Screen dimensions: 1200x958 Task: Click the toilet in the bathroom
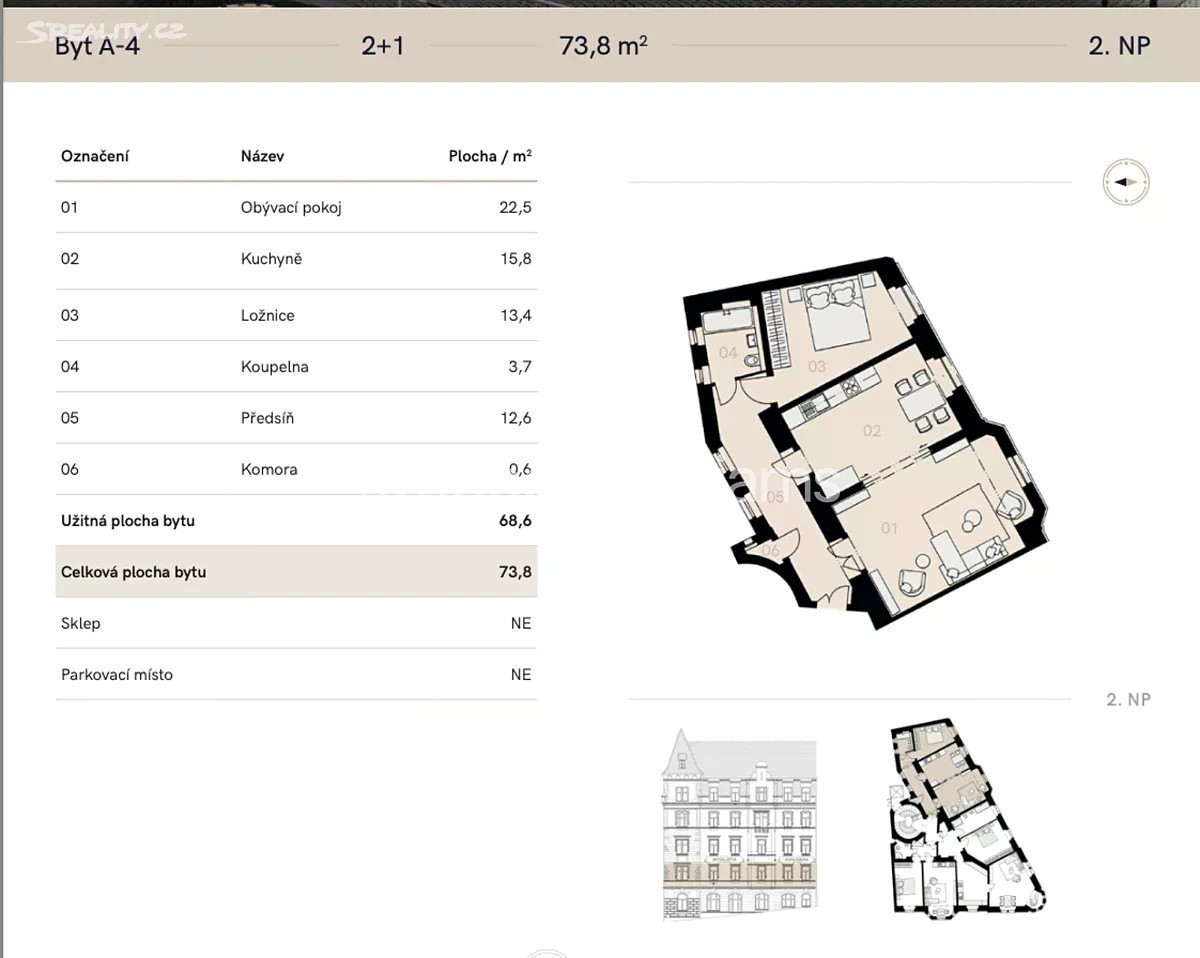[x=754, y=361]
